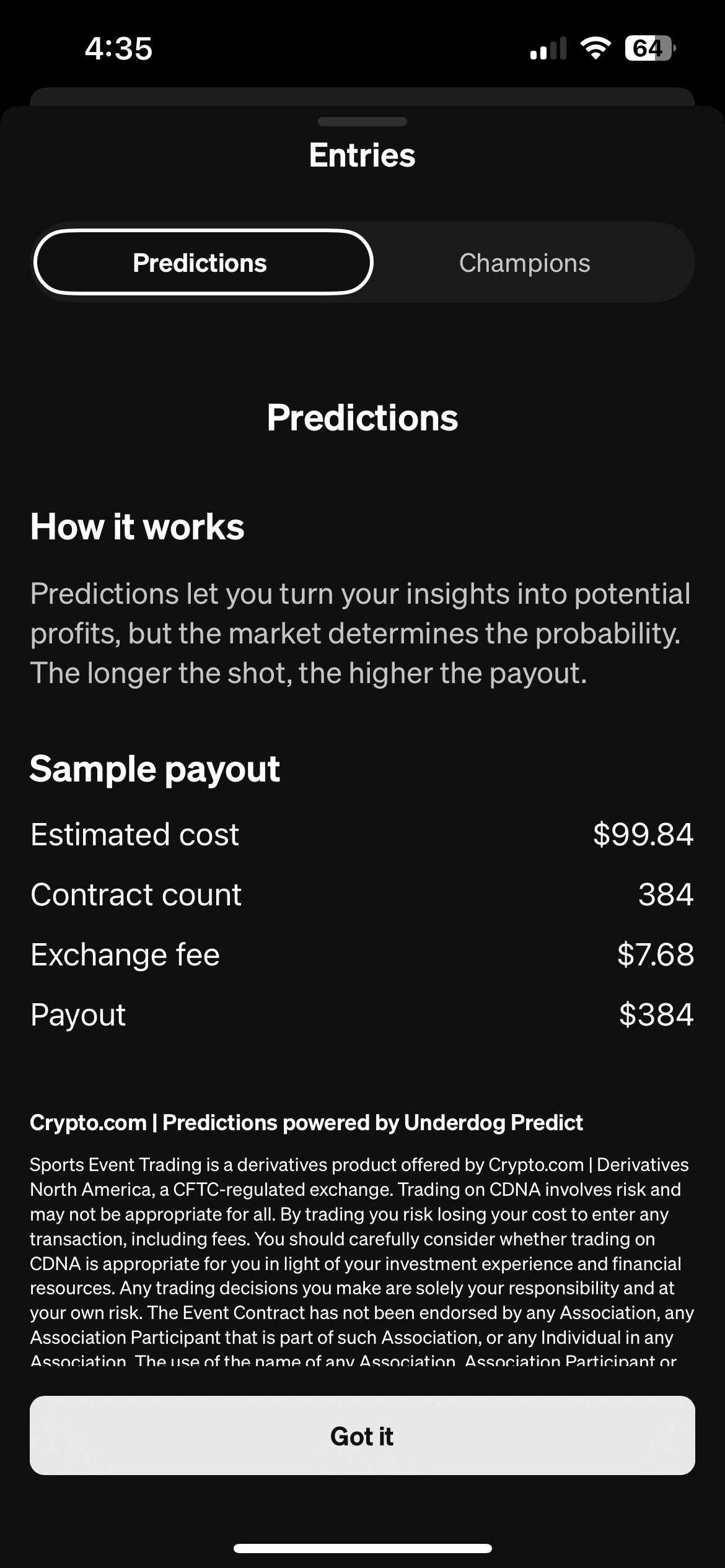
Task: Tap the $384 payout value
Action: (656, 1014)
